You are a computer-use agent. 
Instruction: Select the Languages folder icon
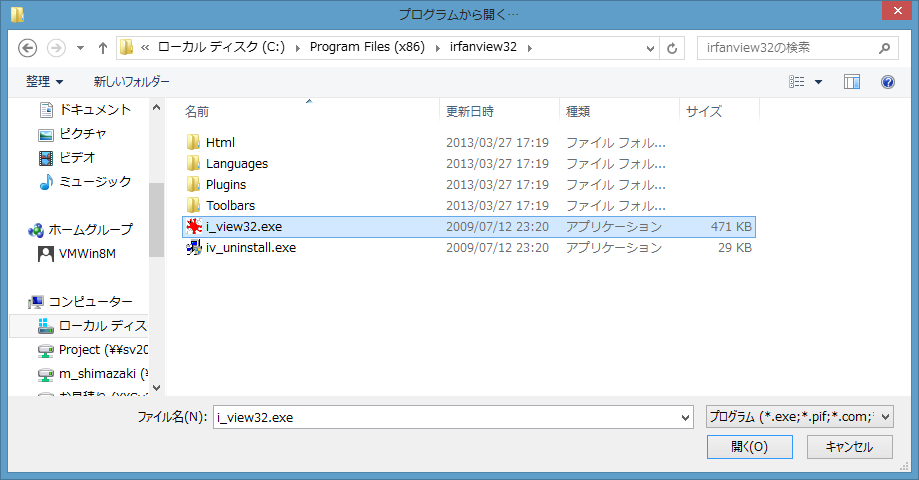coord(193,164)
